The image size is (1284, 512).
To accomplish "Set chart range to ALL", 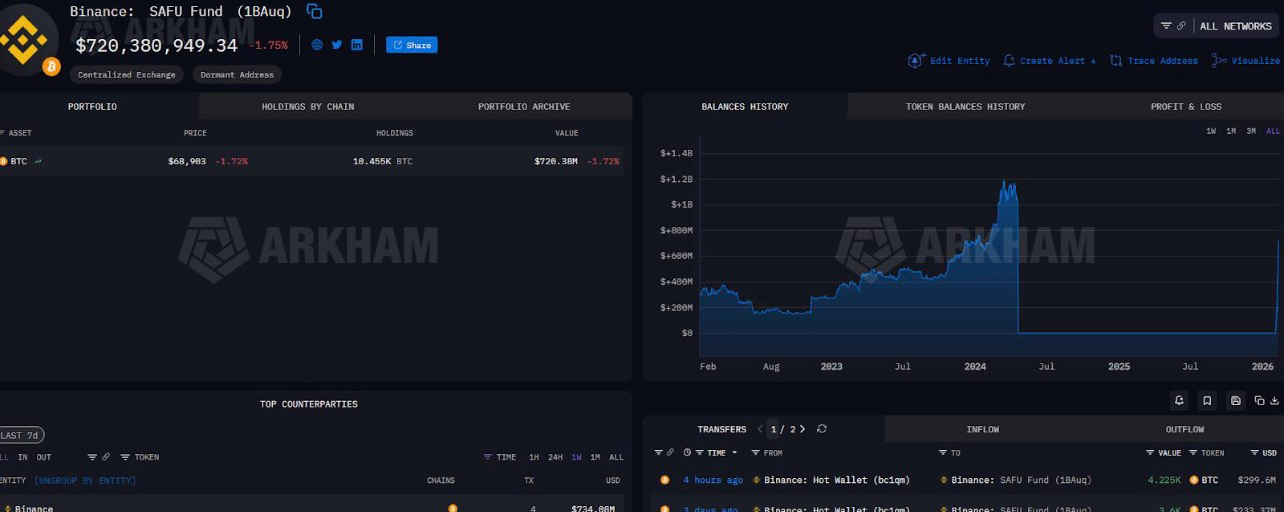I will click(x=1272, y=131).
